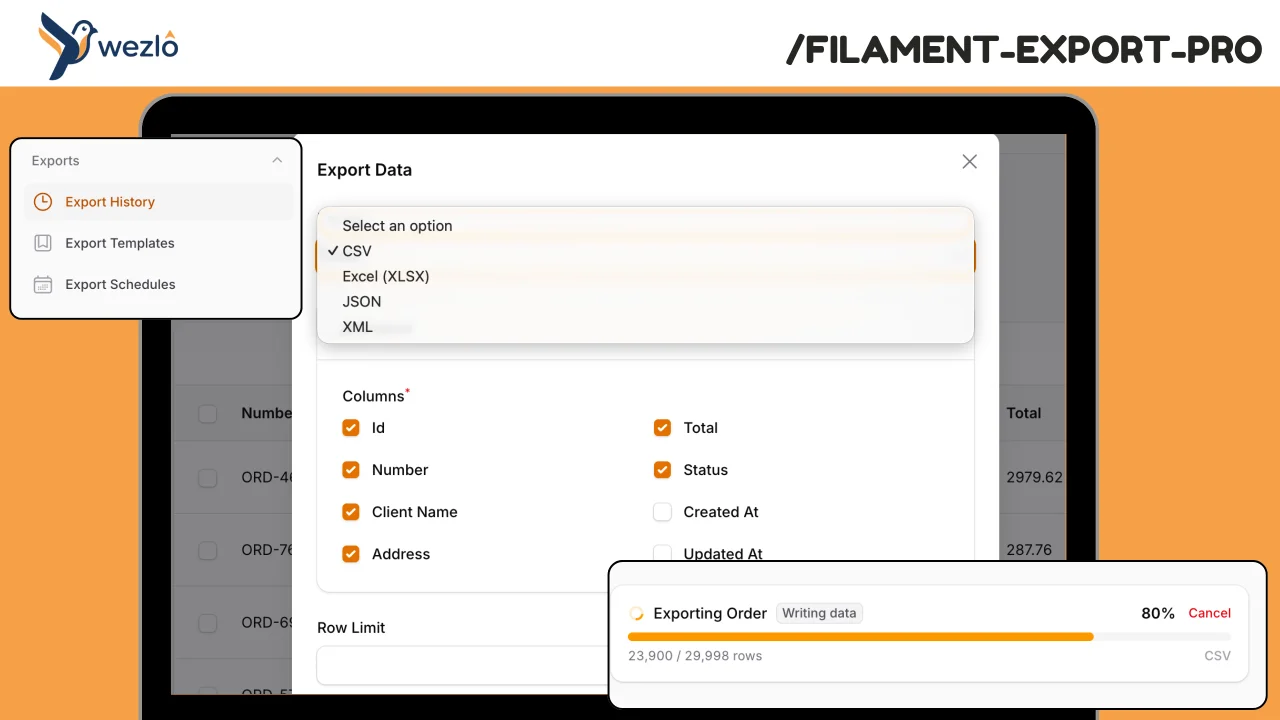1280x720 pixels.
Task: Select Excel (XLSX) from the format list
Action: pos(385,276)
